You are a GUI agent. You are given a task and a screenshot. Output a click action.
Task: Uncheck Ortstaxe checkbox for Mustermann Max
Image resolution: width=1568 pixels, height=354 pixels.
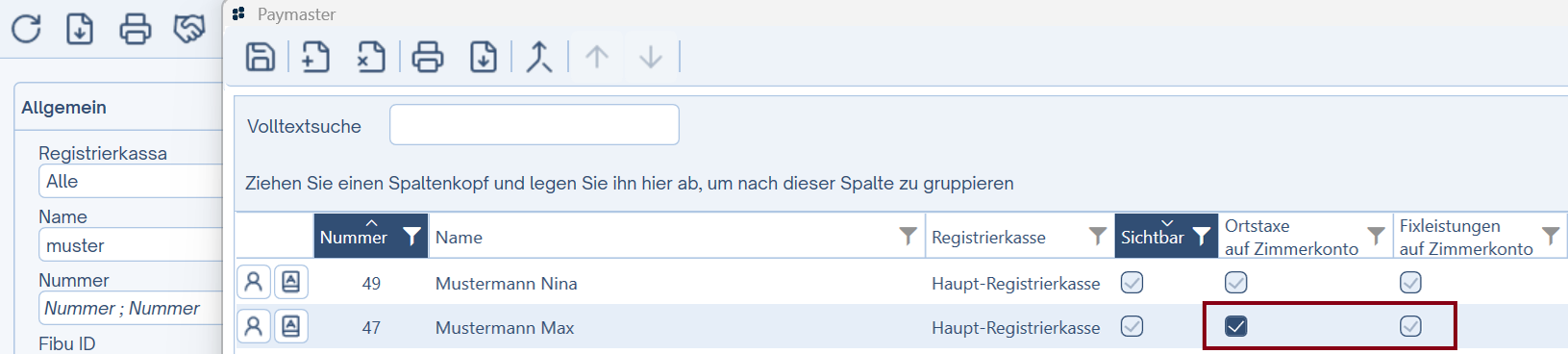[x=1236, y=326]
